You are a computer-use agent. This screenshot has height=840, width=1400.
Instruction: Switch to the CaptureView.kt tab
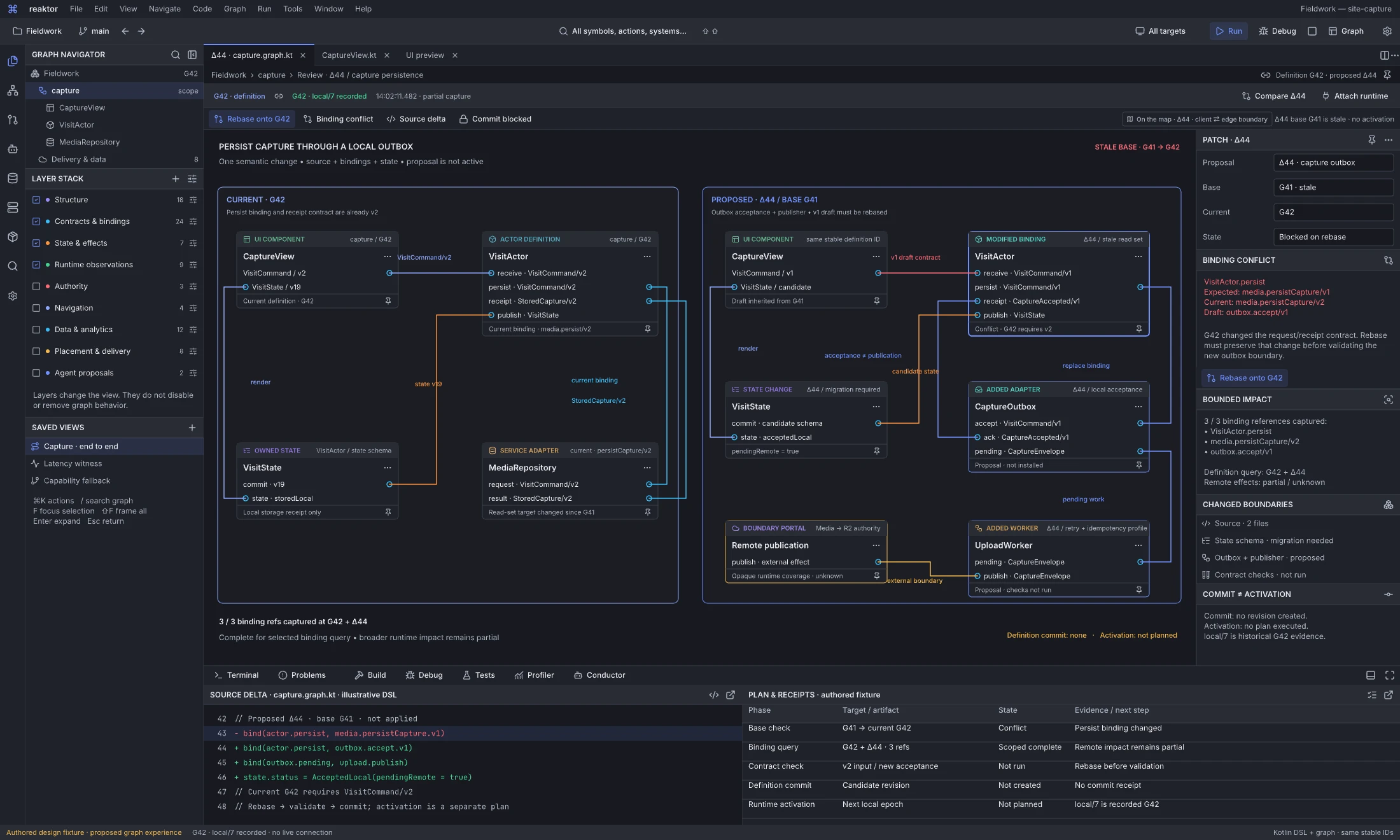coord(349,55)
